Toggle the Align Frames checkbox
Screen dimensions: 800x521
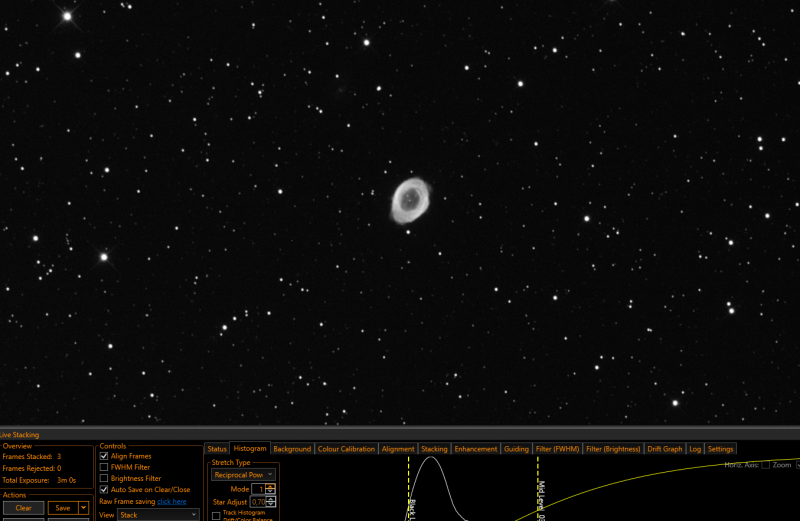pyautogui.click(x=104, y=456)
